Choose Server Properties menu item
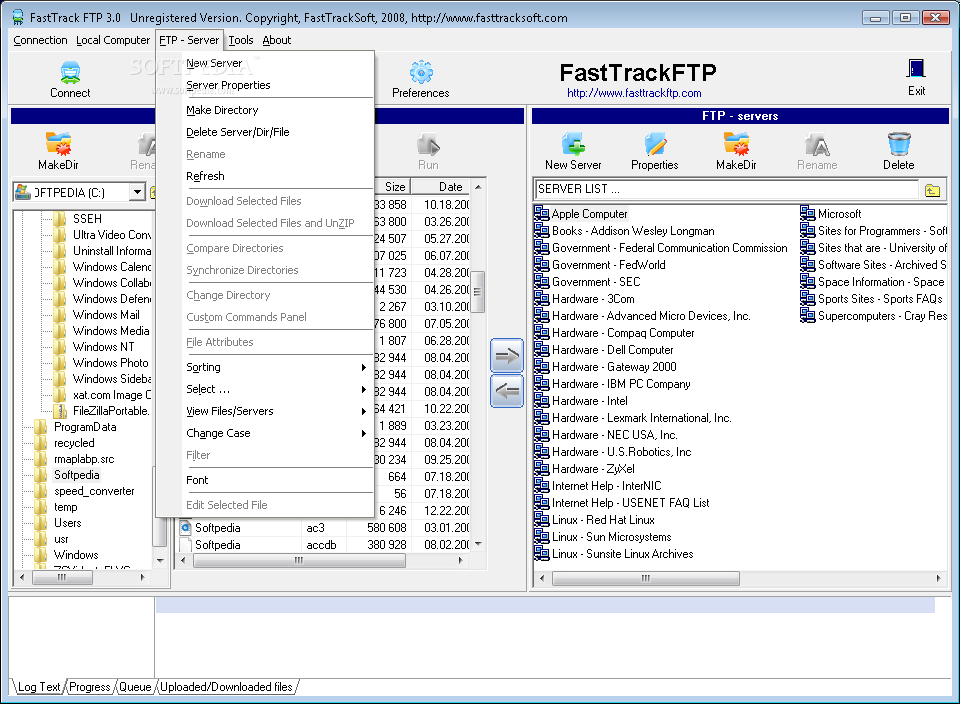 [x=264, y=85]
